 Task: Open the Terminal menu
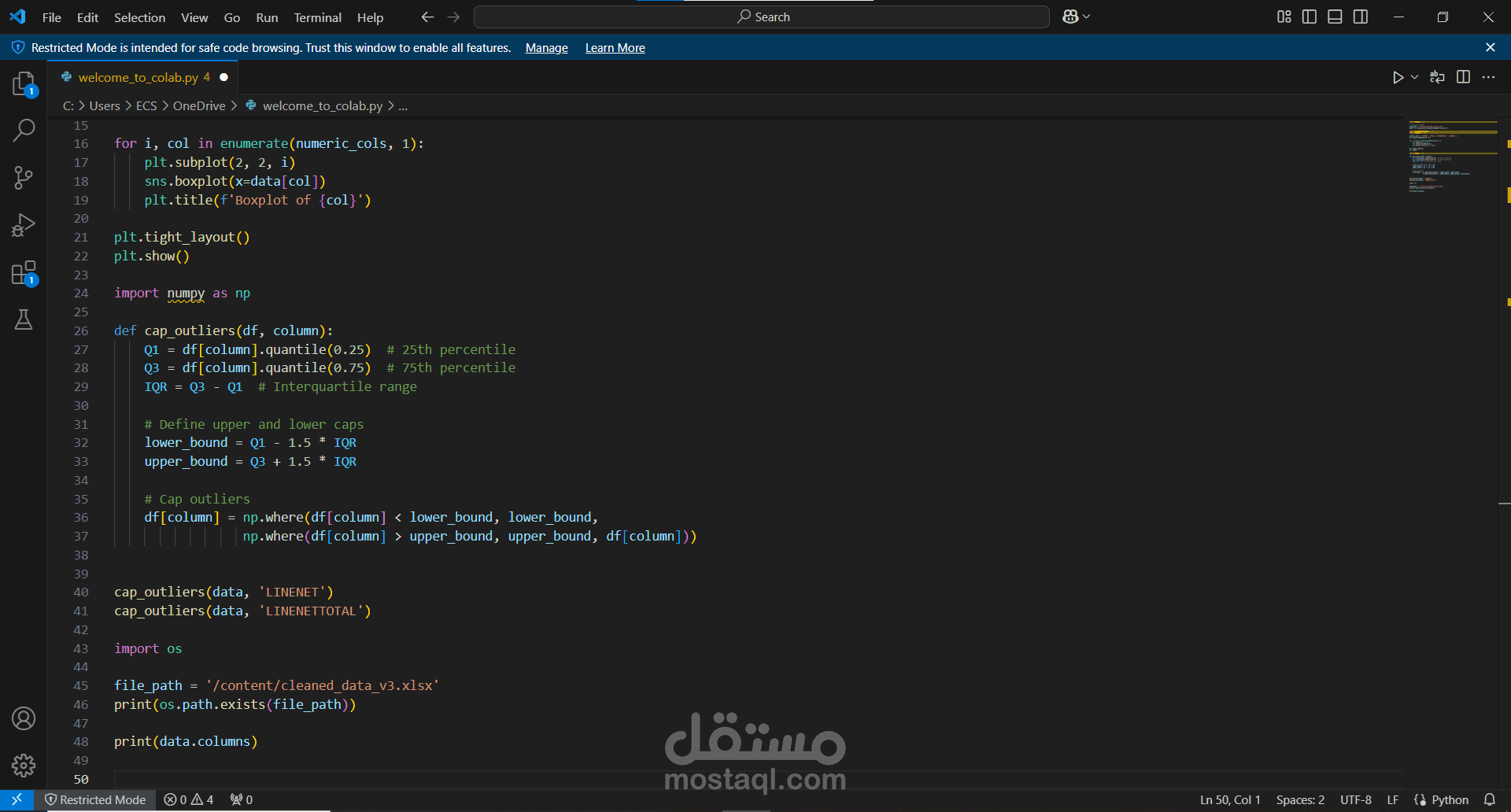coord(317,17)
